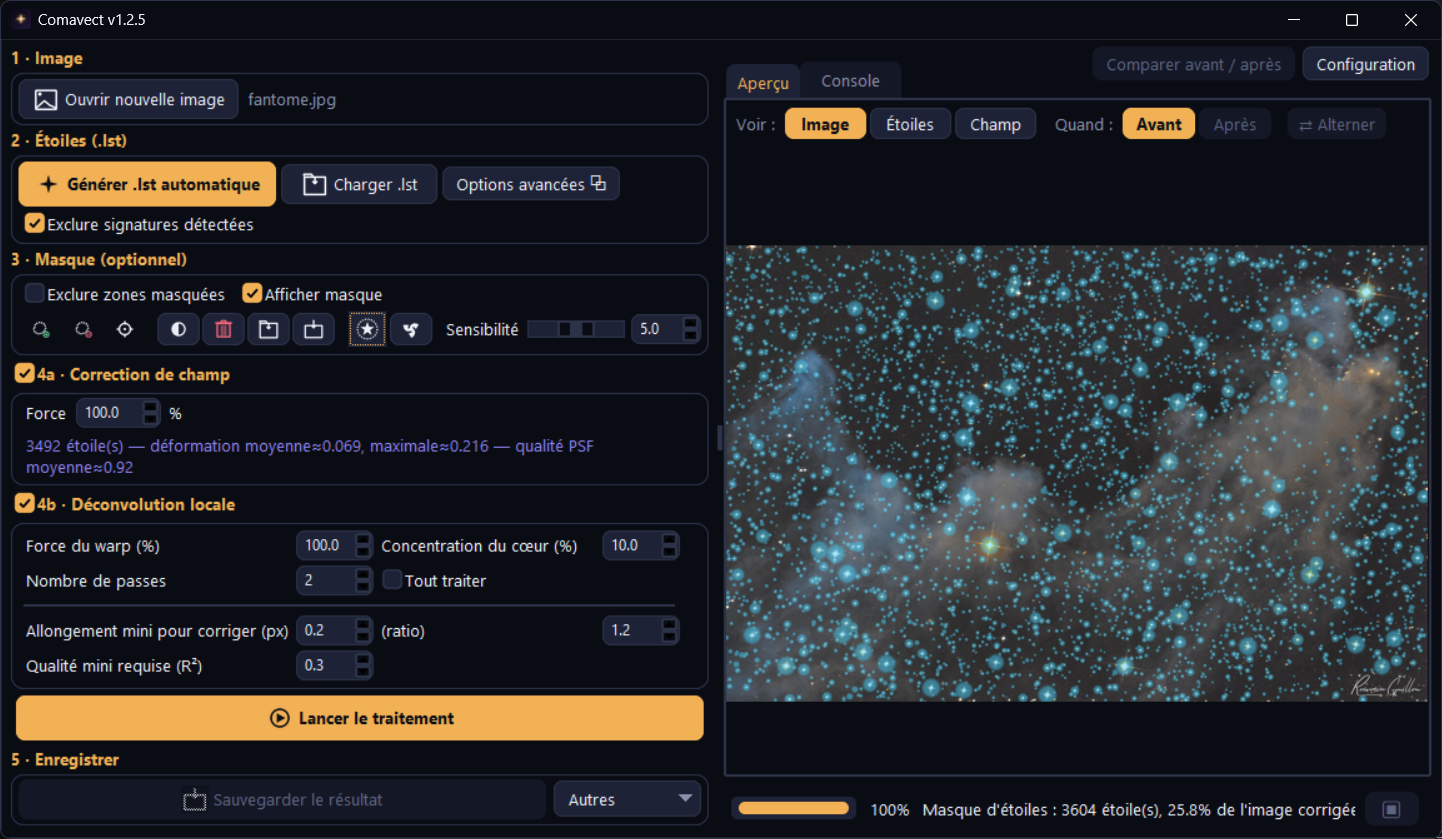This screenshot has width=1442, height=839.
Task: Delete the mask using the trash icon
Action: 224,329
